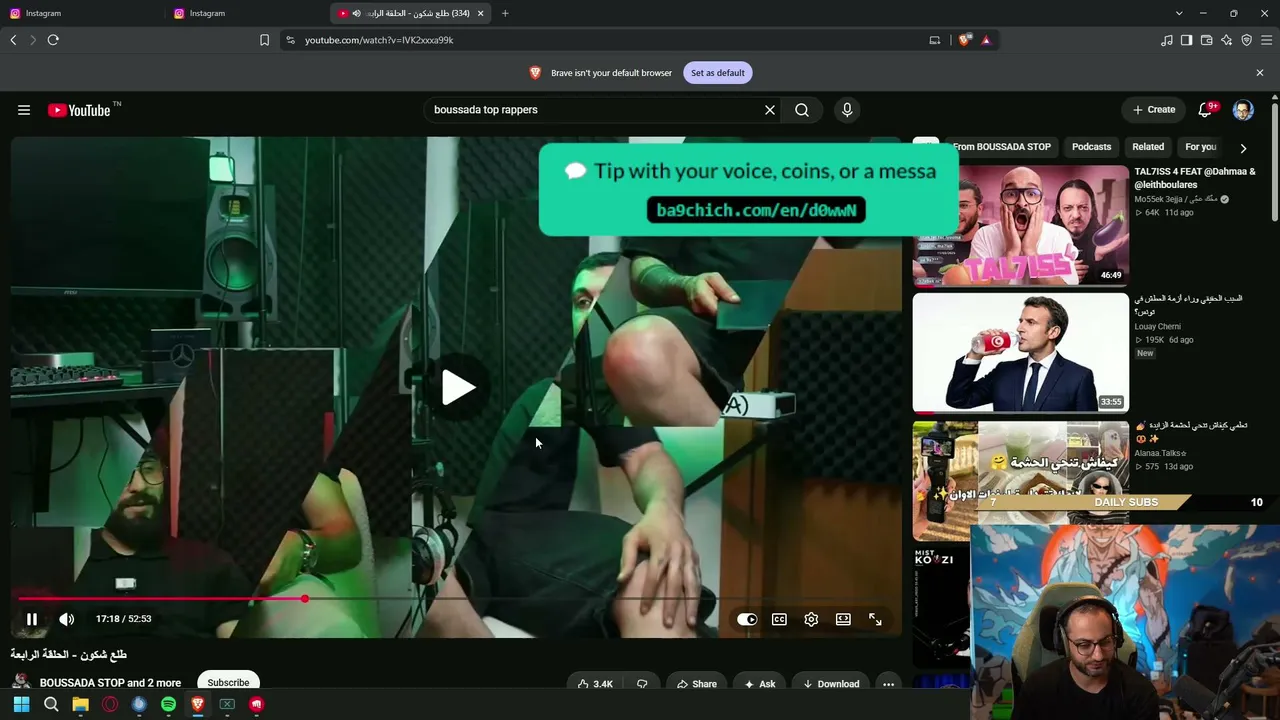
Task: Open the Windows Start menu
Action: [x=21, y=704]
